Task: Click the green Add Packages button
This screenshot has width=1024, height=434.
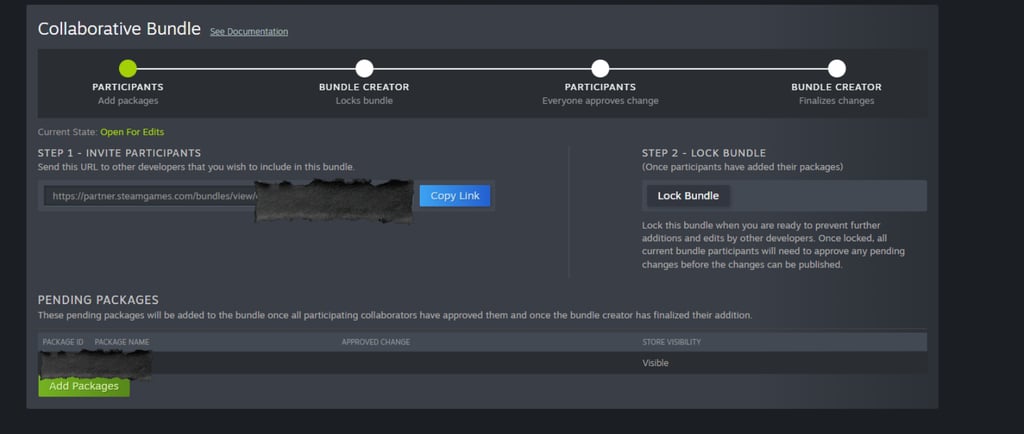Action: tap(84, 386)
